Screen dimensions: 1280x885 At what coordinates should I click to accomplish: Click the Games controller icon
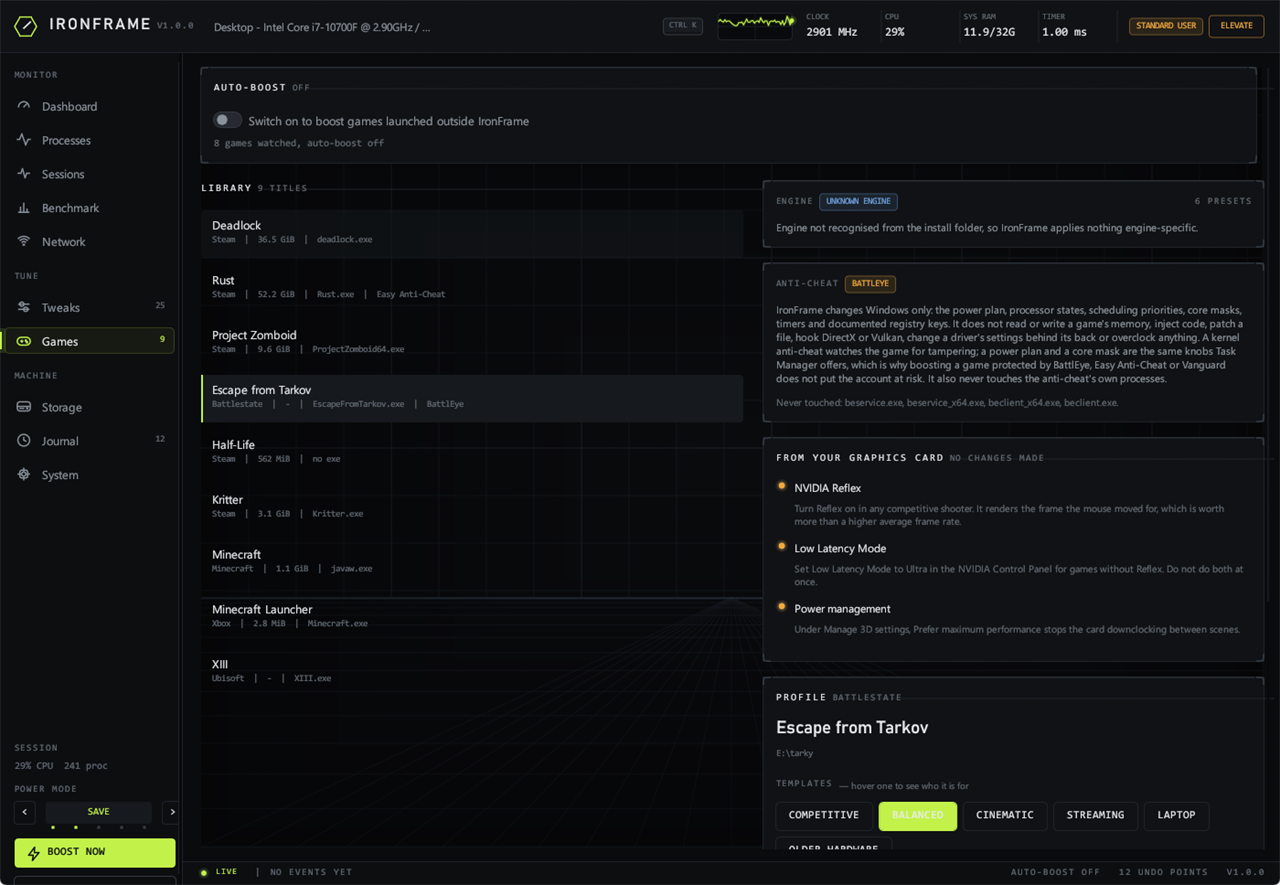[24, 341]
